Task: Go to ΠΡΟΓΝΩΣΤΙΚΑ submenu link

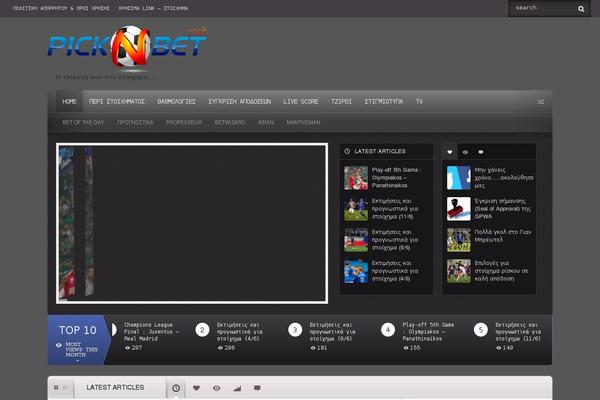Action: [135, 122]
